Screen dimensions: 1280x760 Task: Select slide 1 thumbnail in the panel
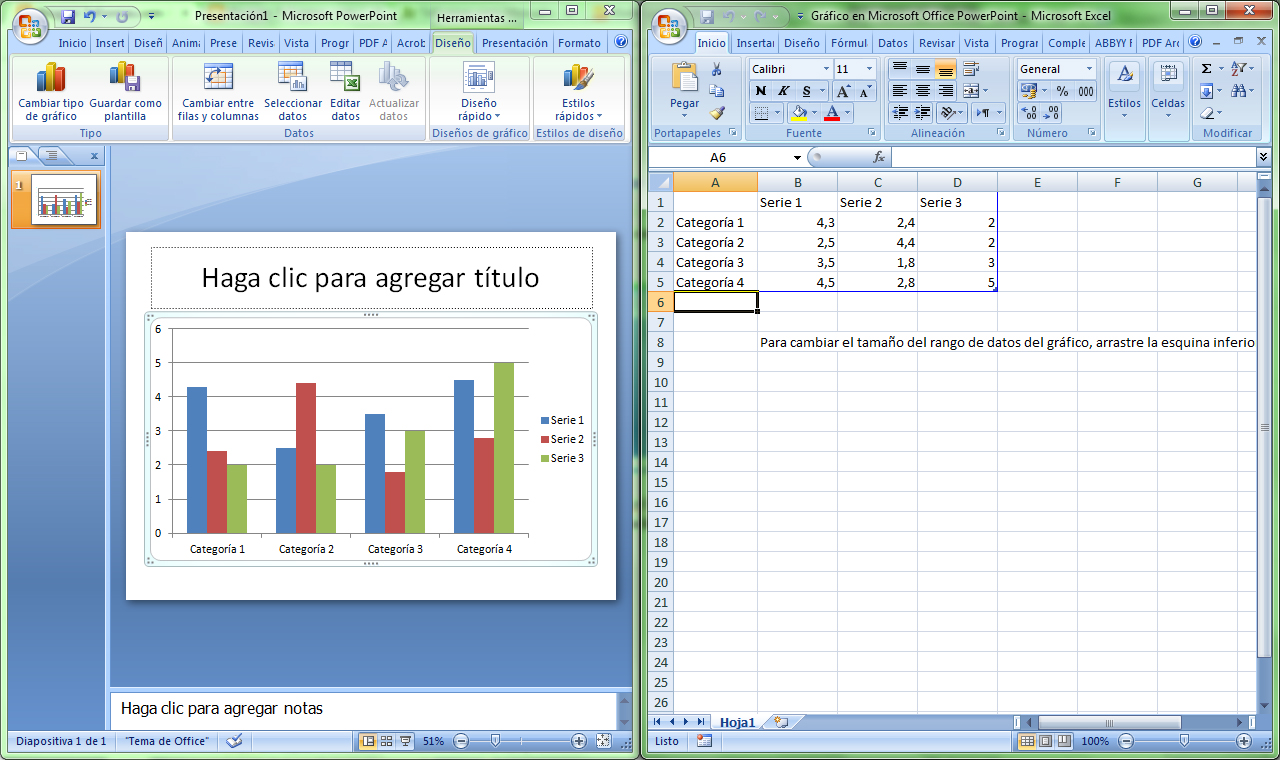pos(64,199)
